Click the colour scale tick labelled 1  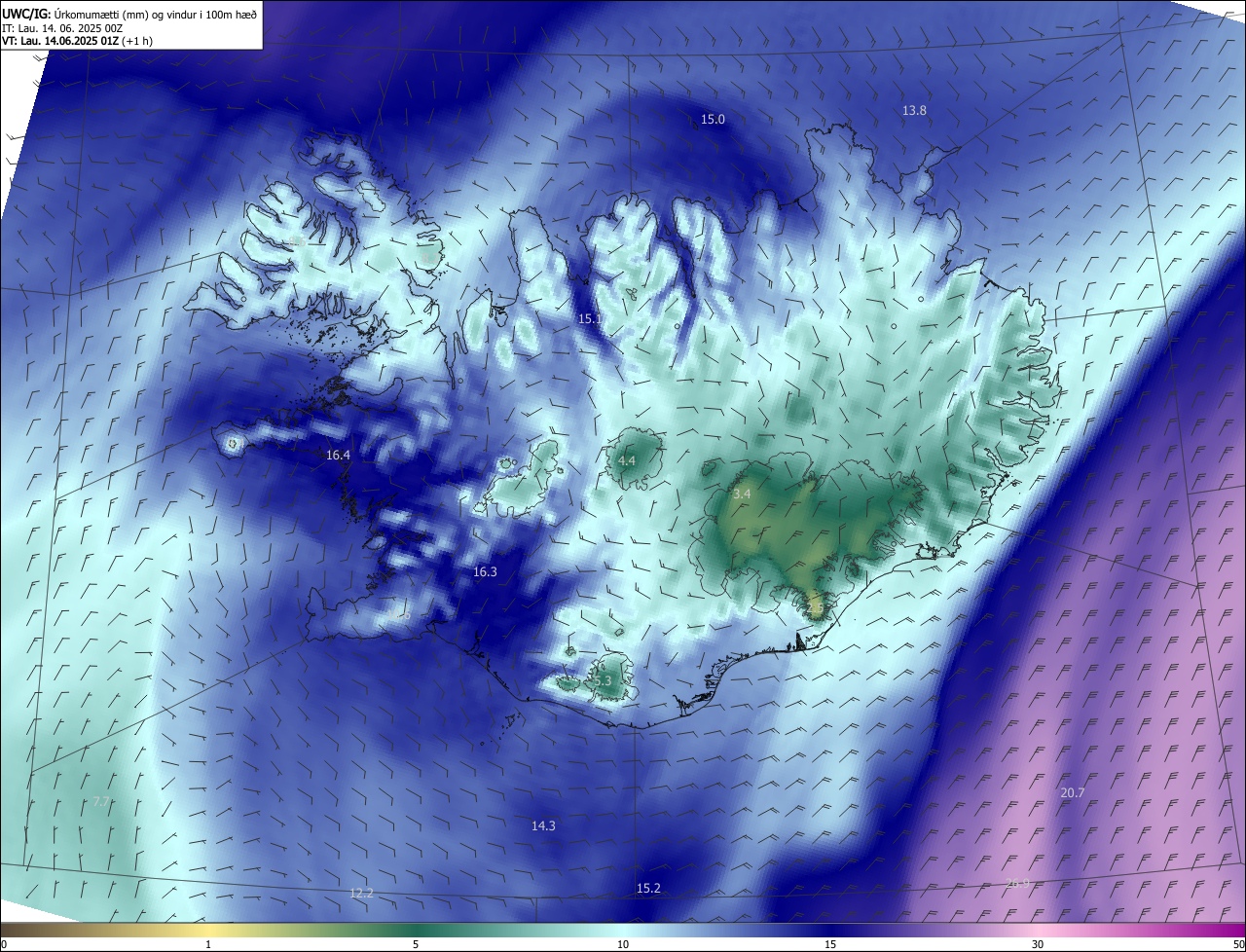(x=208, y=944)
